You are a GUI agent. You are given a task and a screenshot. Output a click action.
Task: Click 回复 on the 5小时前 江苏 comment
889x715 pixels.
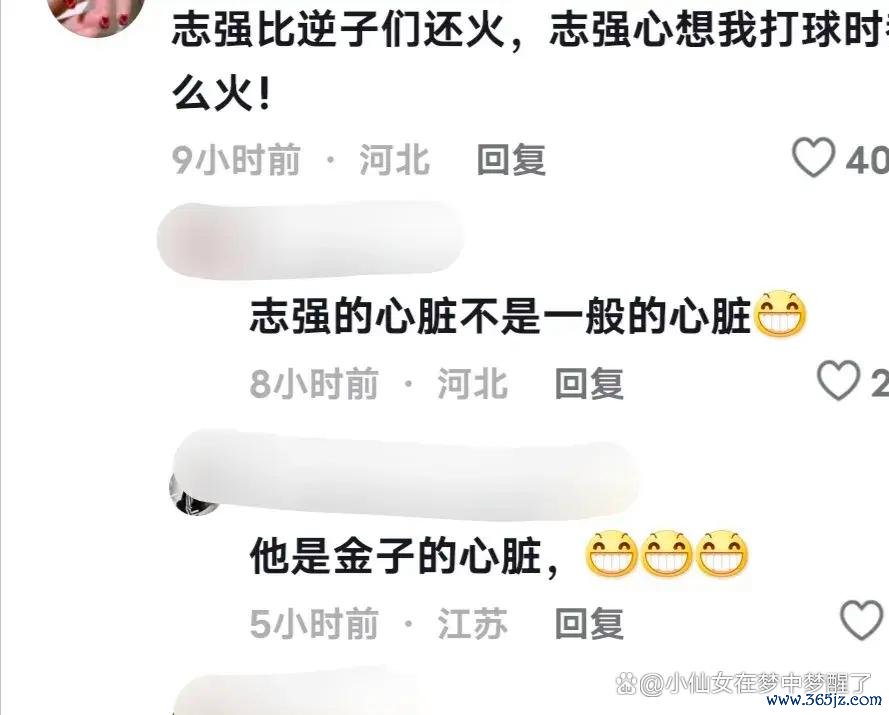tap(589, 623)
